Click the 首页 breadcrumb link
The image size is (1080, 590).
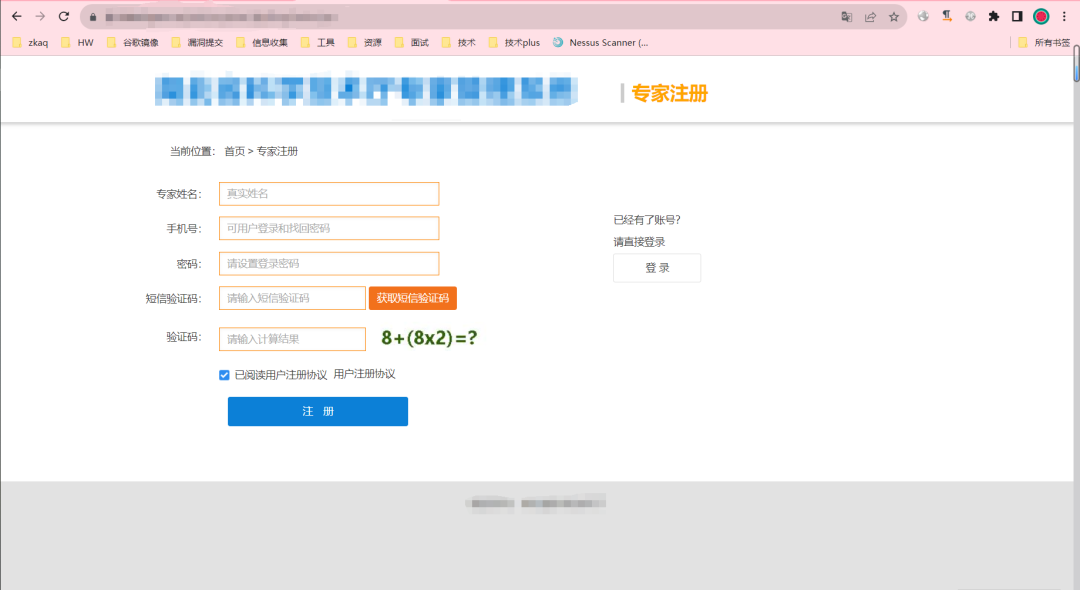234,151
